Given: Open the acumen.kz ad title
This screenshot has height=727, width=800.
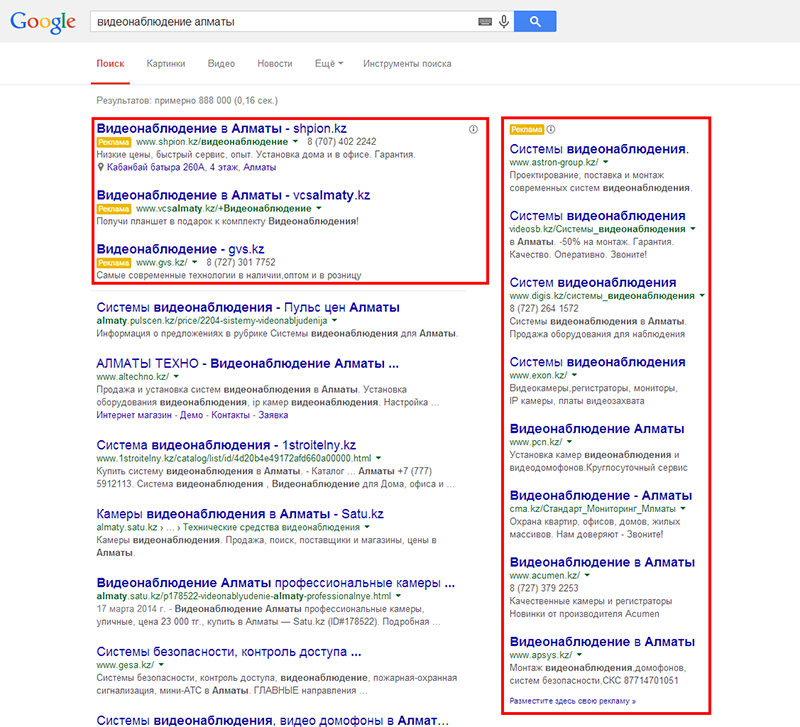Looking at the screenshot, I should 602,562.
